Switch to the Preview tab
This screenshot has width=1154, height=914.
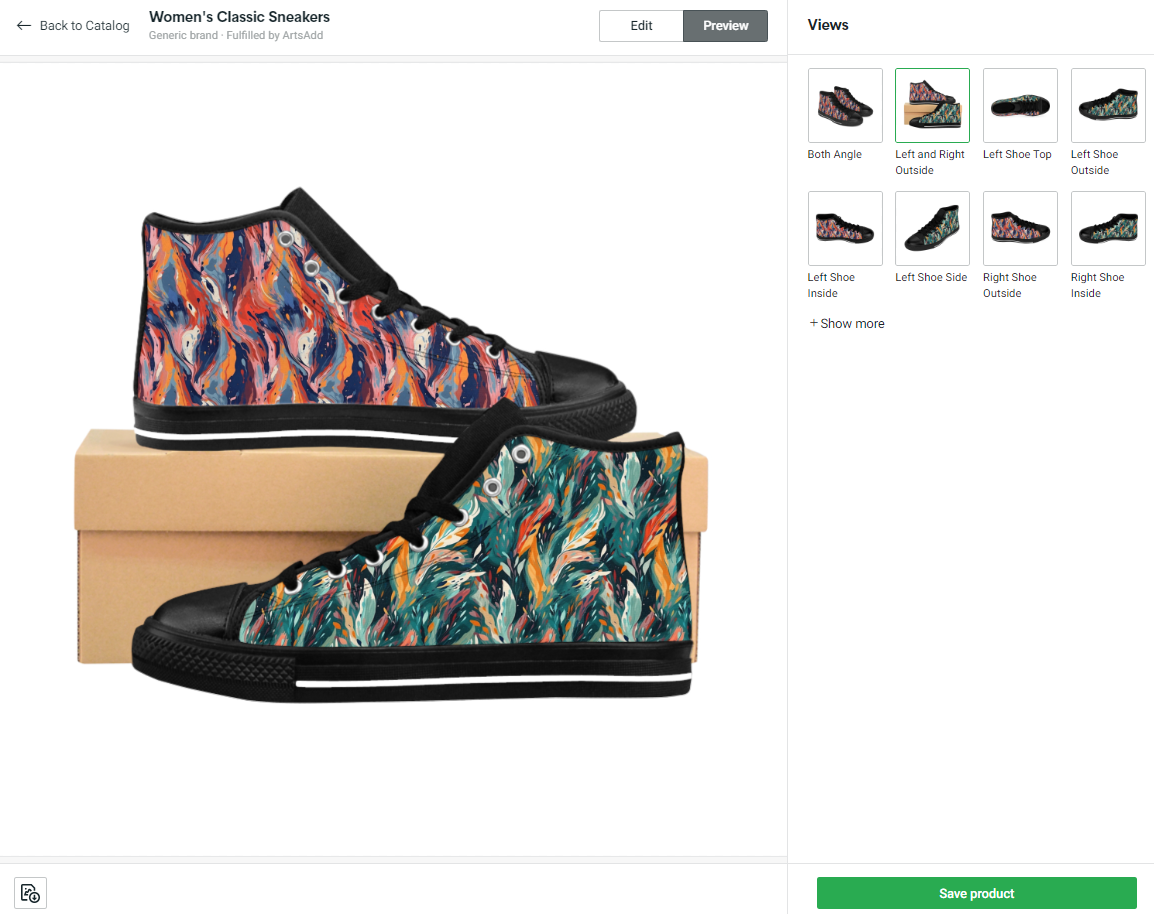725,26
